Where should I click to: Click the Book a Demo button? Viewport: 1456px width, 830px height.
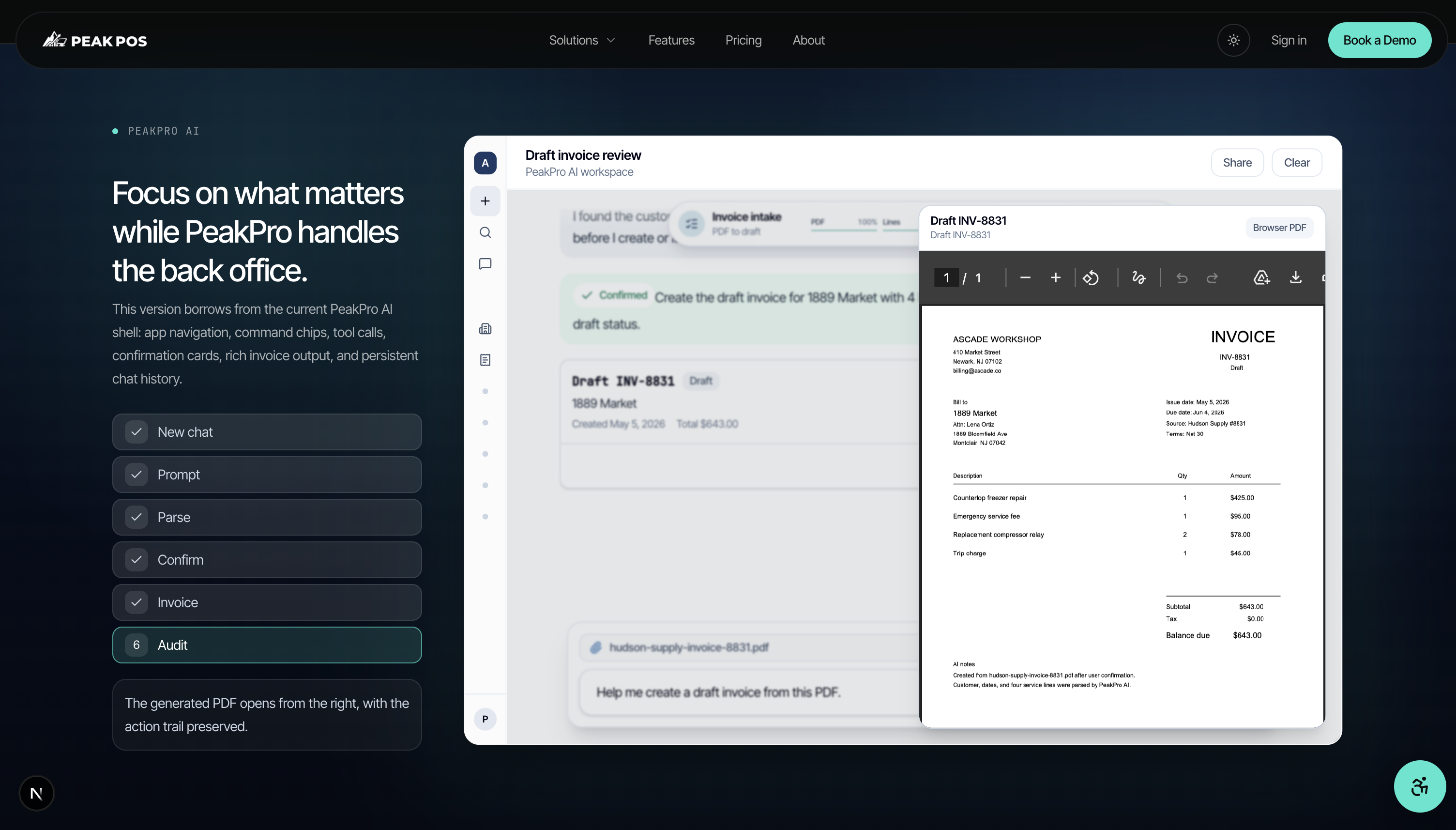click(x=1379, y=40)
